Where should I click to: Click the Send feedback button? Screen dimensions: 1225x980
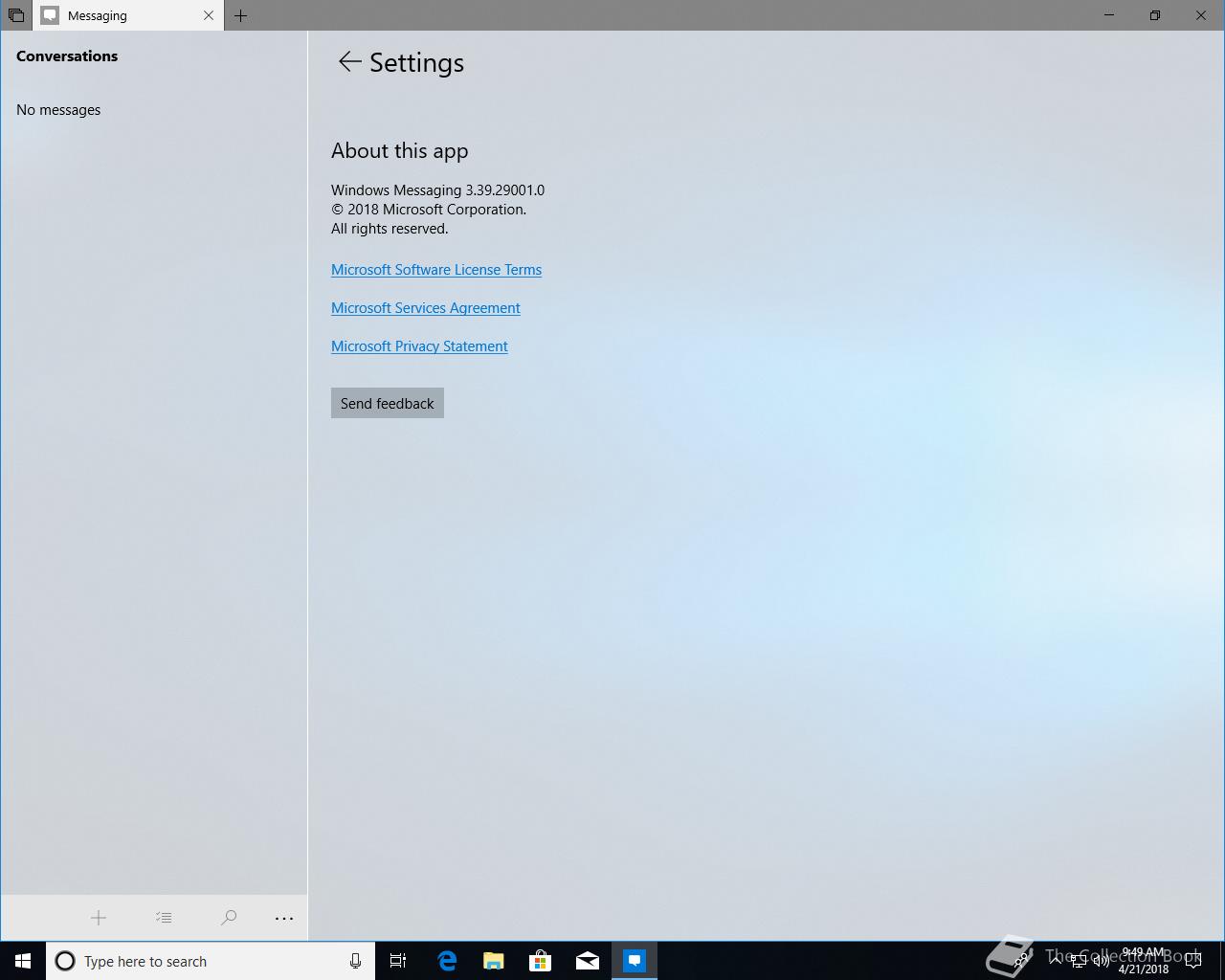click(388, 403)
